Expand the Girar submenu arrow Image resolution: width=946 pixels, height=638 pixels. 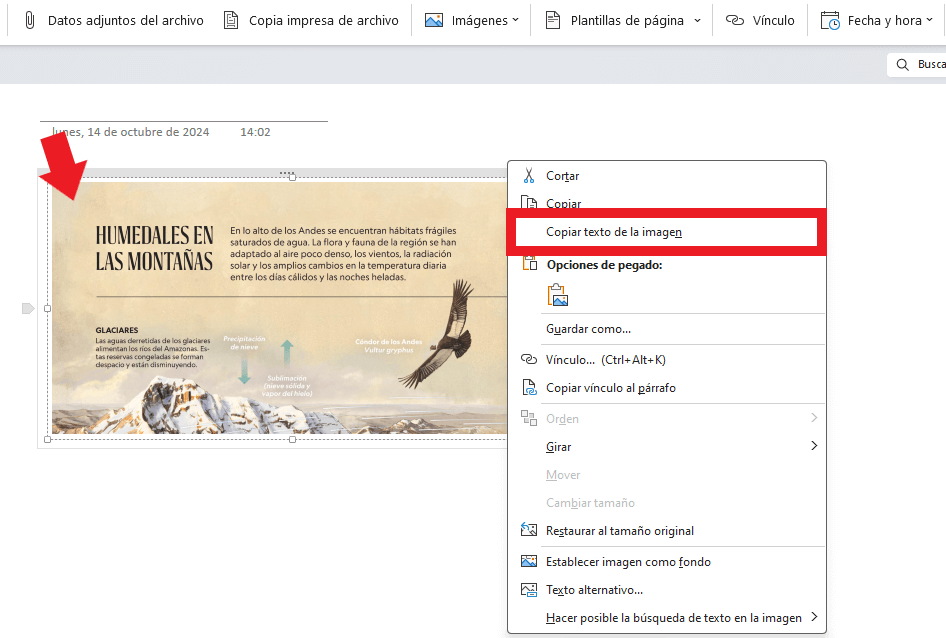814,445
